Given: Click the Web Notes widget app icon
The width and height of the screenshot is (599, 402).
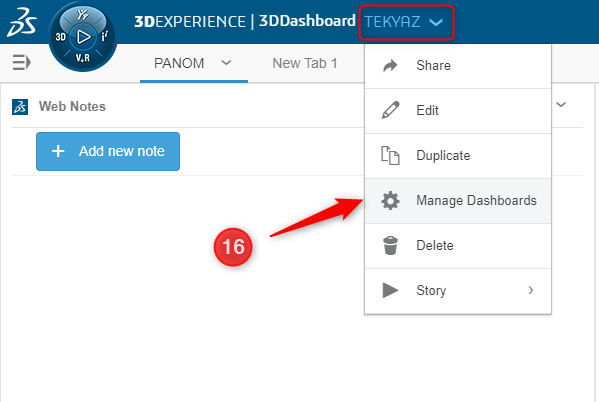Looking at the screenshot, I should (x=20, y=107).
